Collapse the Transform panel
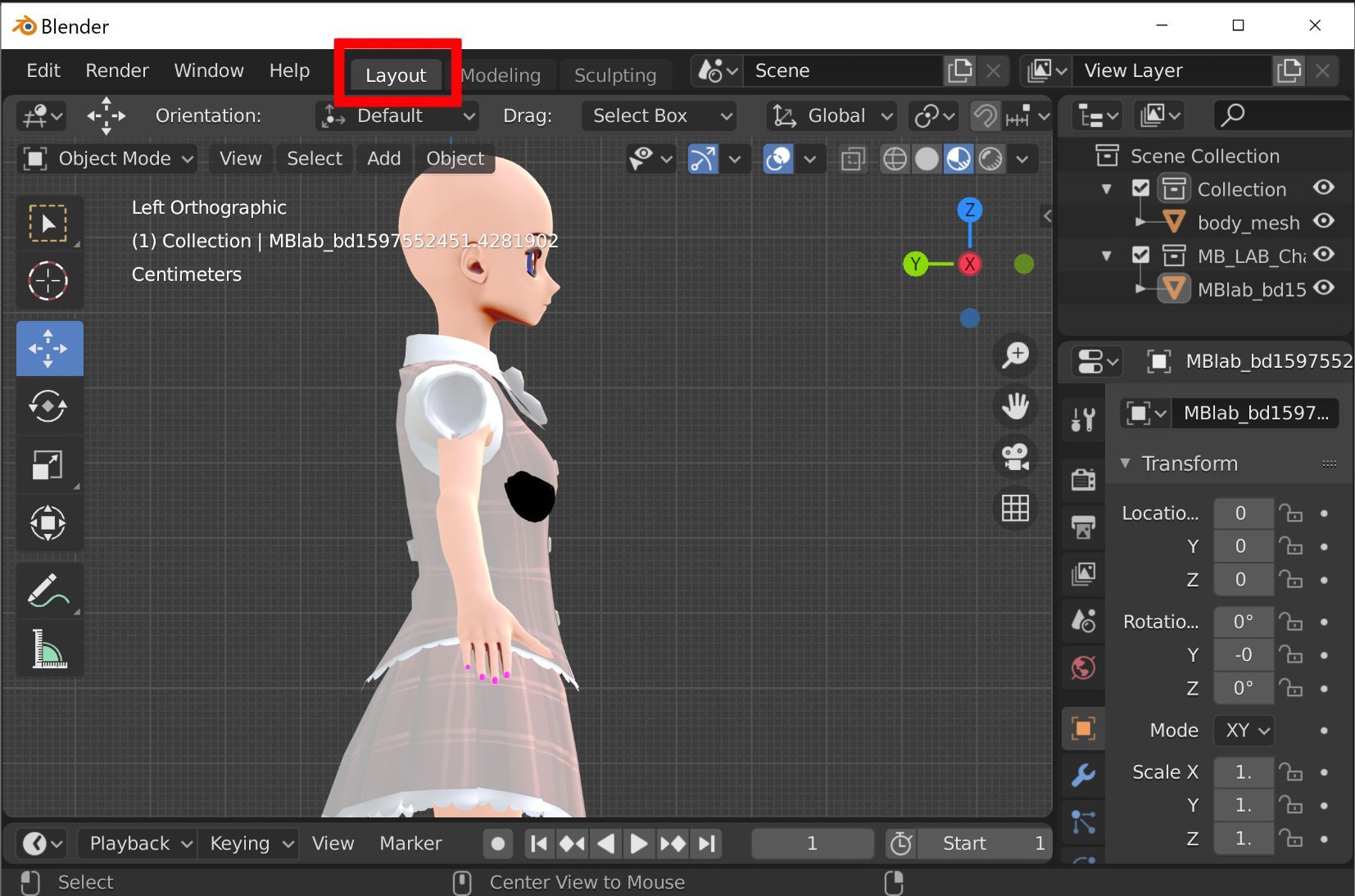1355x896 pixels. tap(1126, 464)
